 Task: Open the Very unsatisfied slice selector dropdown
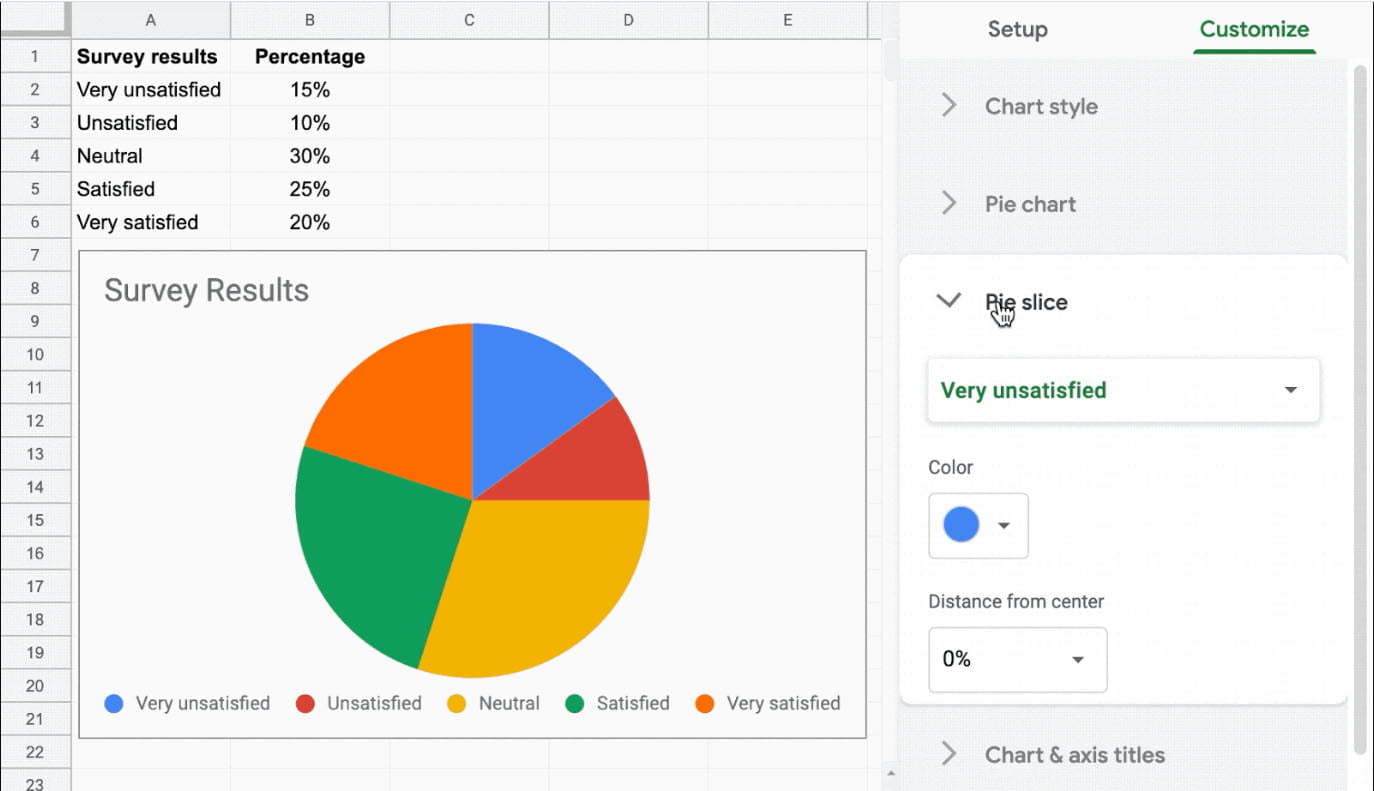coord(1289,390)
